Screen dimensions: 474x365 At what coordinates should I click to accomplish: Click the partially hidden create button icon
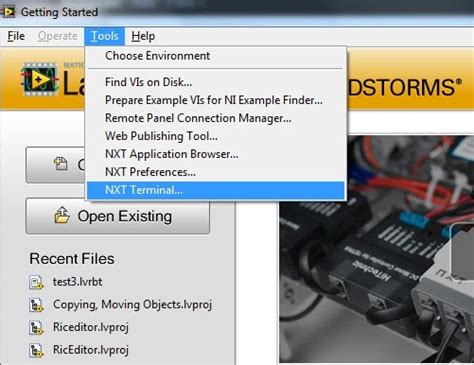click(61, 164)
